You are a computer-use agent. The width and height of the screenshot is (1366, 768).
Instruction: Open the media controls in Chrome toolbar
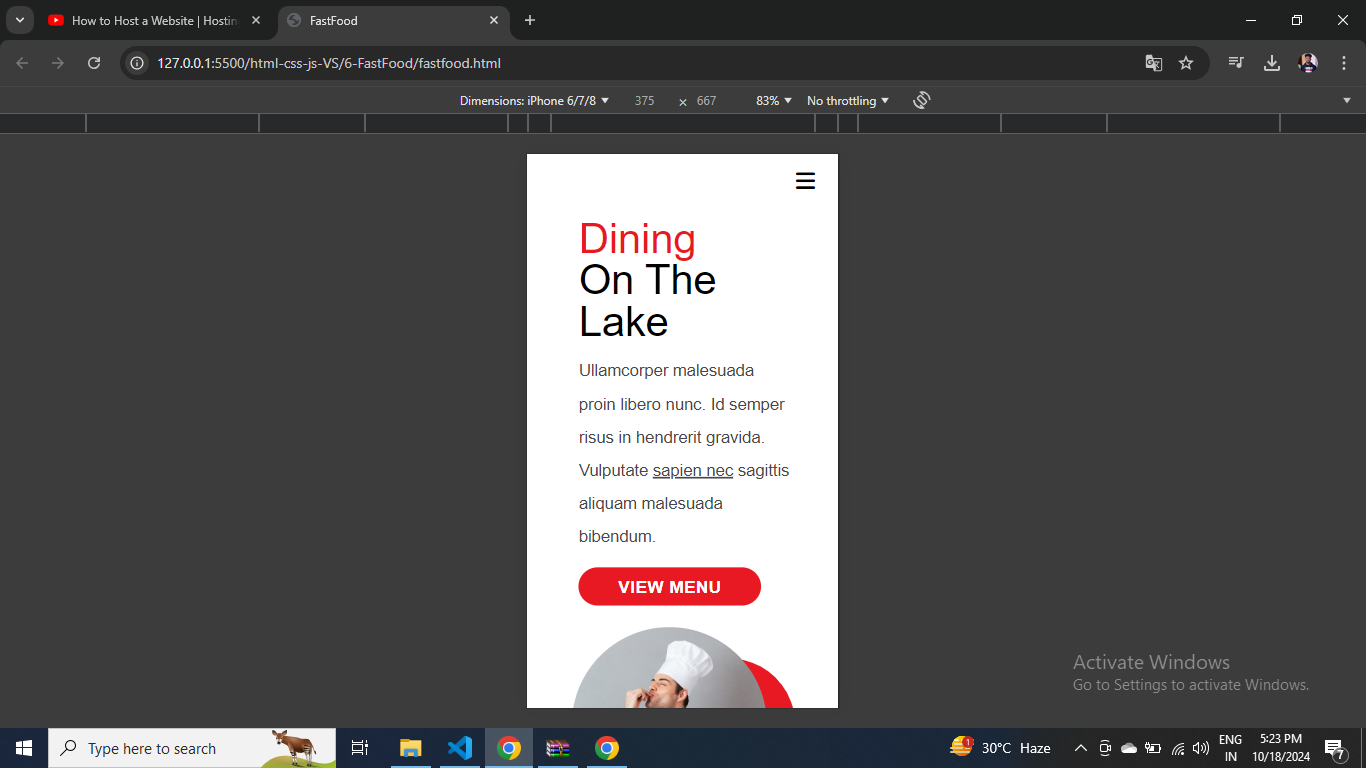point(1237,63)
